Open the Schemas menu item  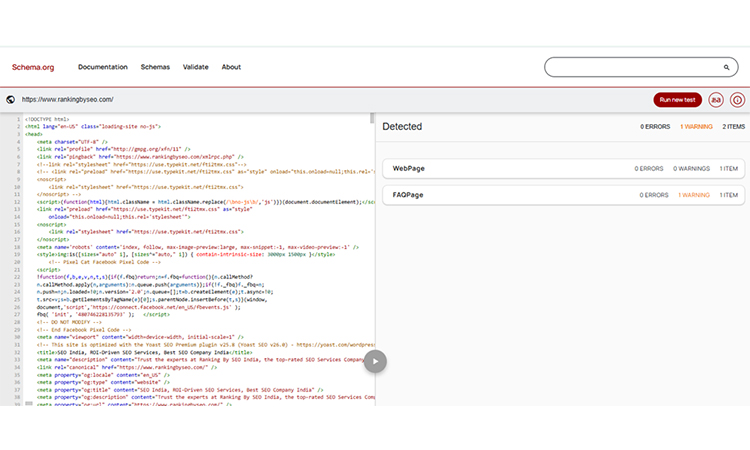155,67
